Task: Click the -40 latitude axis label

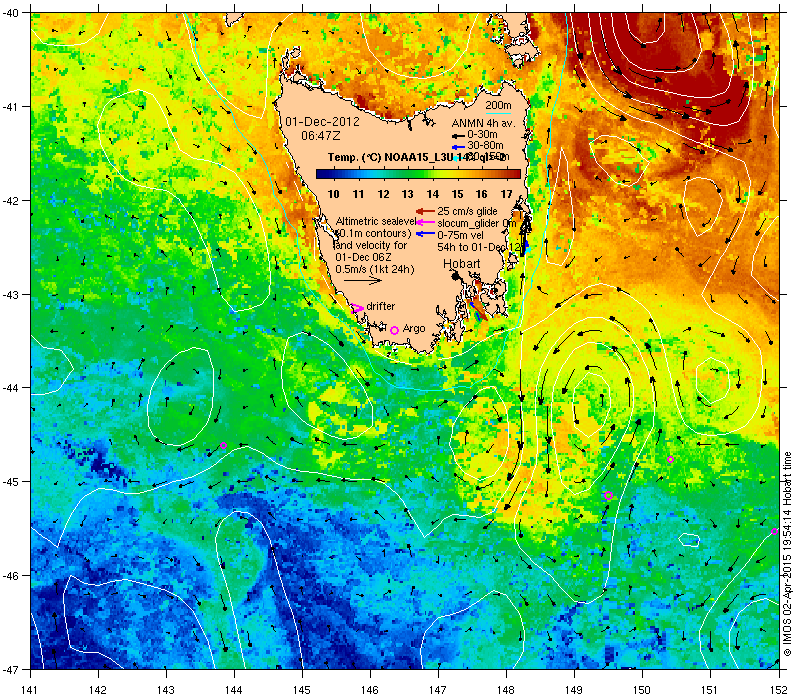Action: (x=11, y=13)
